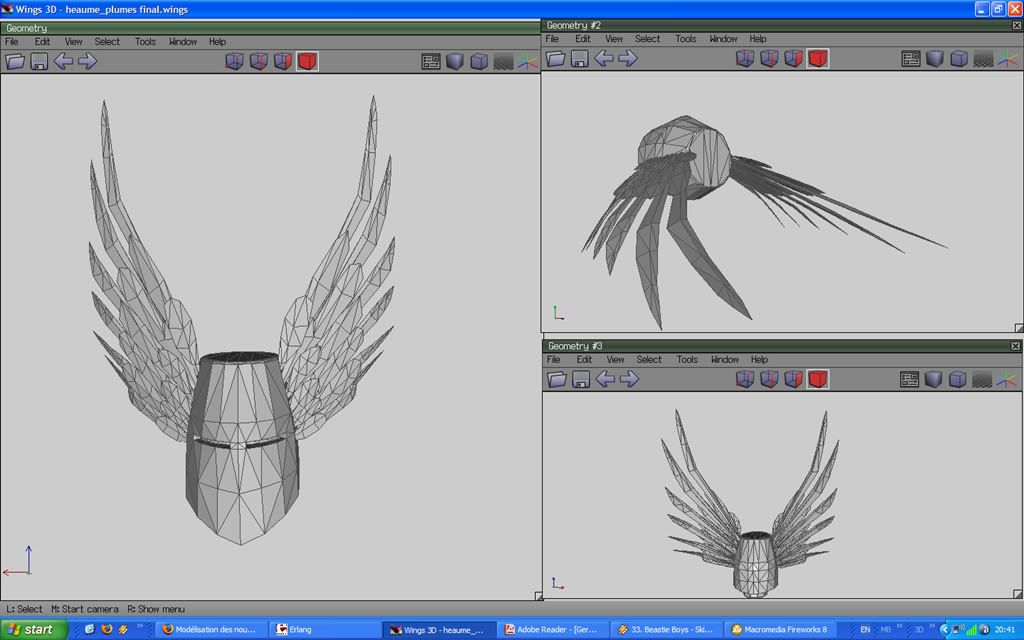The image size is (1024, 640).
Task: Save the model using Geometry #2 floppy icon
Action: 580,58
